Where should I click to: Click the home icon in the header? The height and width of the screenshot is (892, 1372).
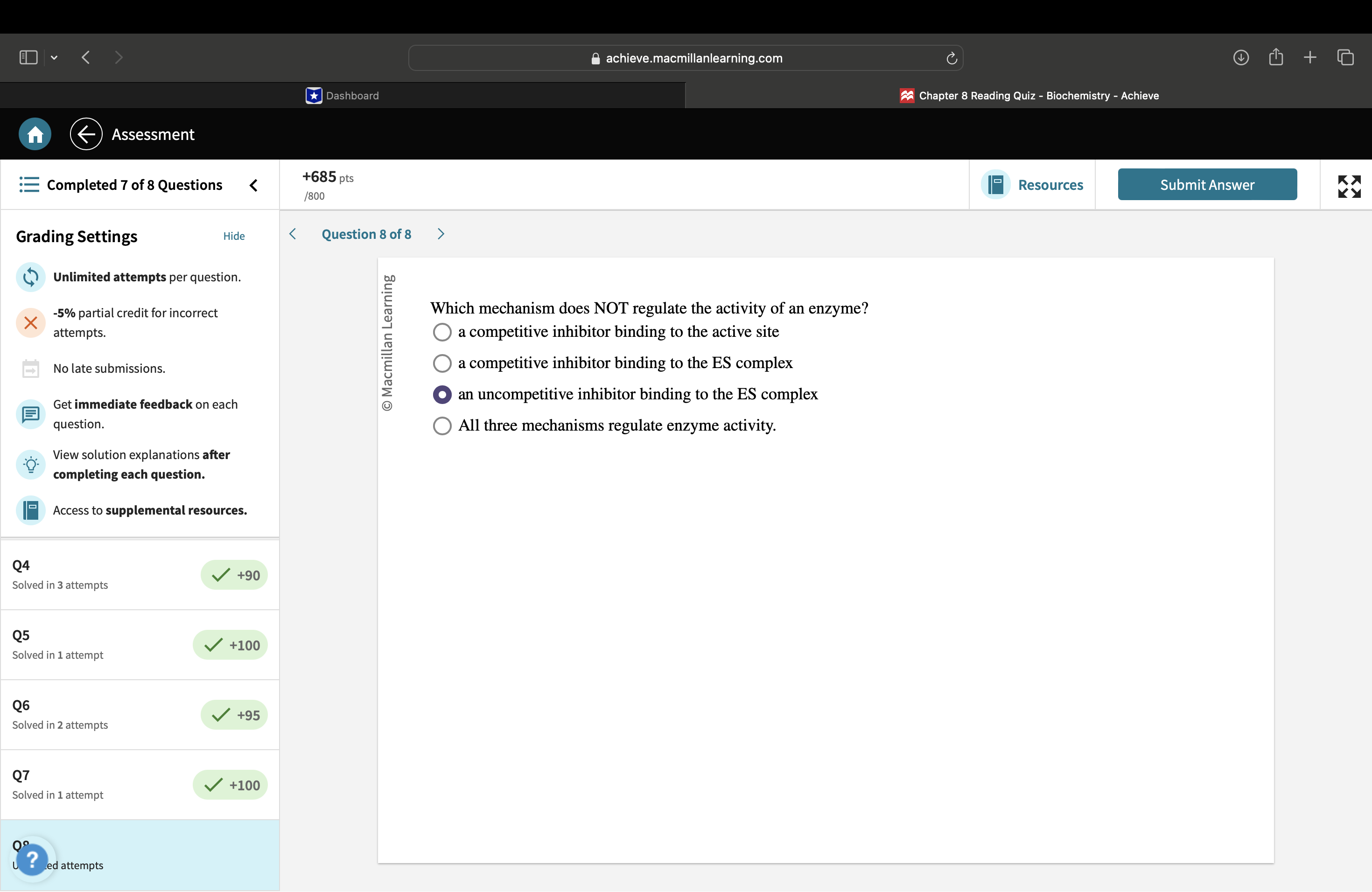click(x=34, y=134)
